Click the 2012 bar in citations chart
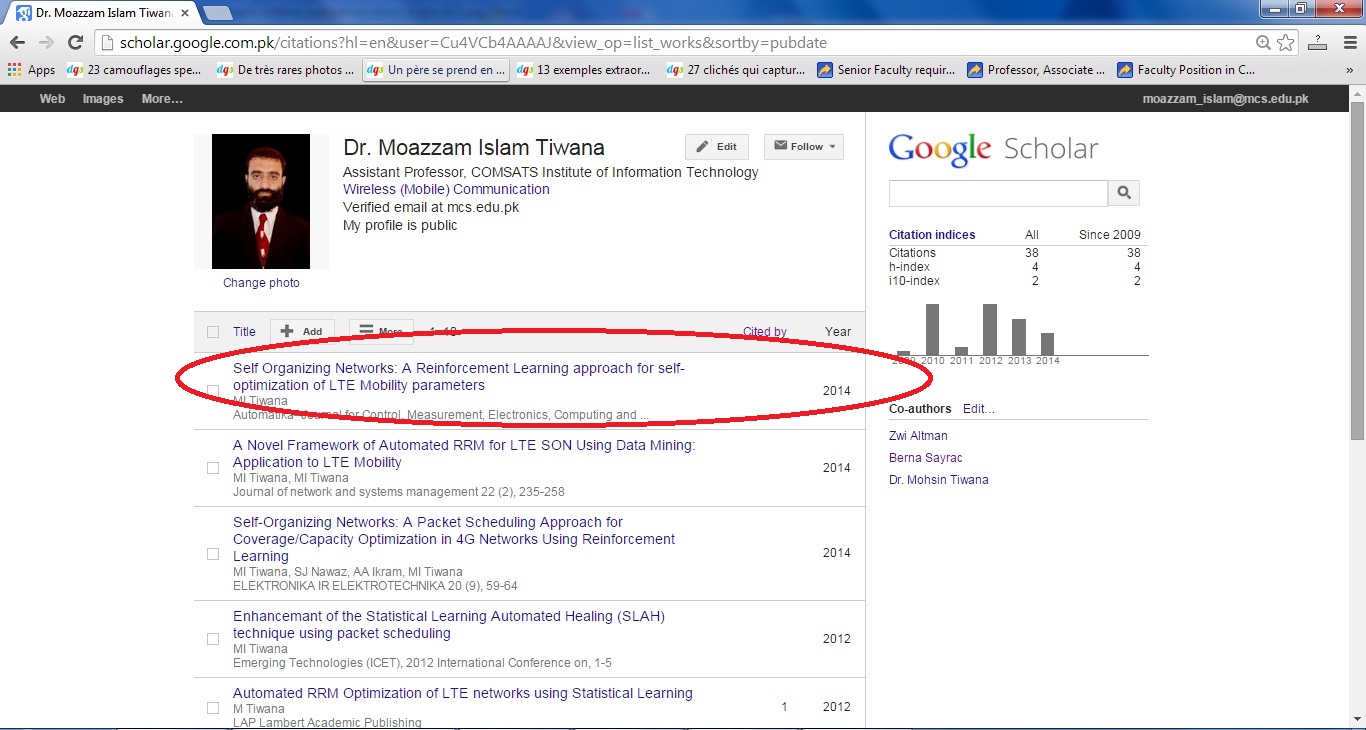The image size is (1366, 730). click(990, 330)
